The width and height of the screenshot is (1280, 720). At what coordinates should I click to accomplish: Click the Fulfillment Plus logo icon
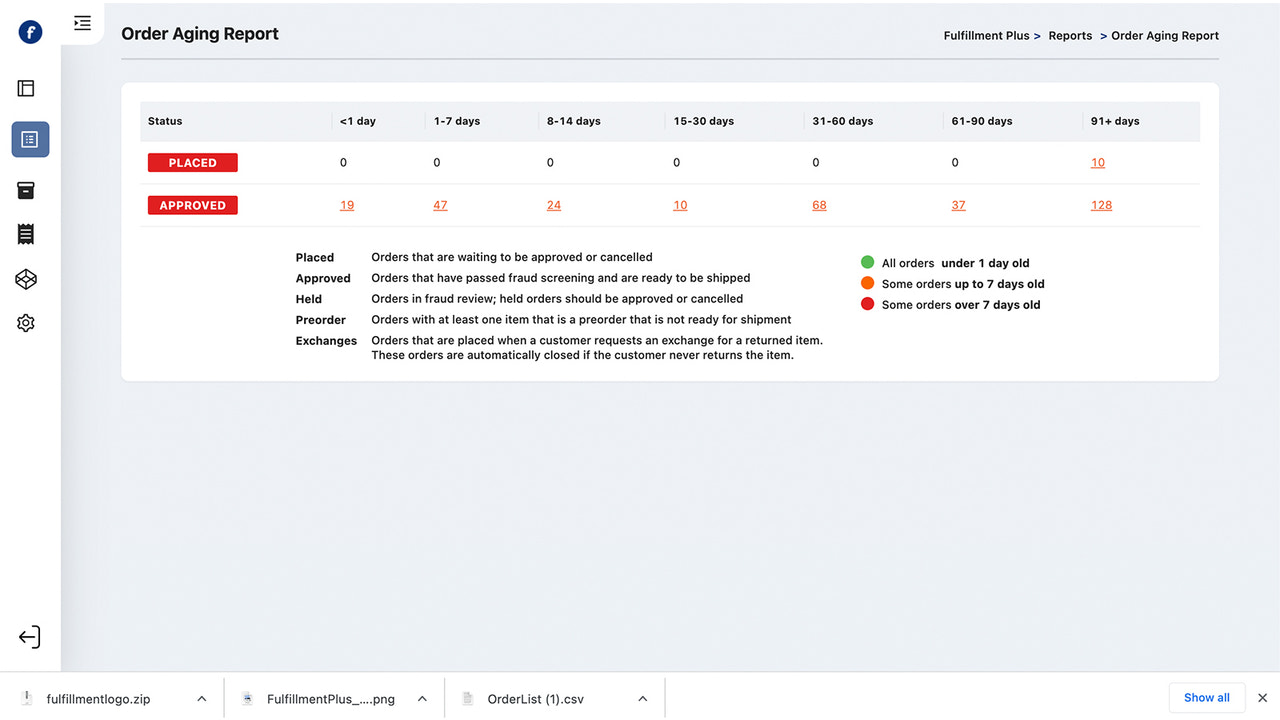[30, 33]
